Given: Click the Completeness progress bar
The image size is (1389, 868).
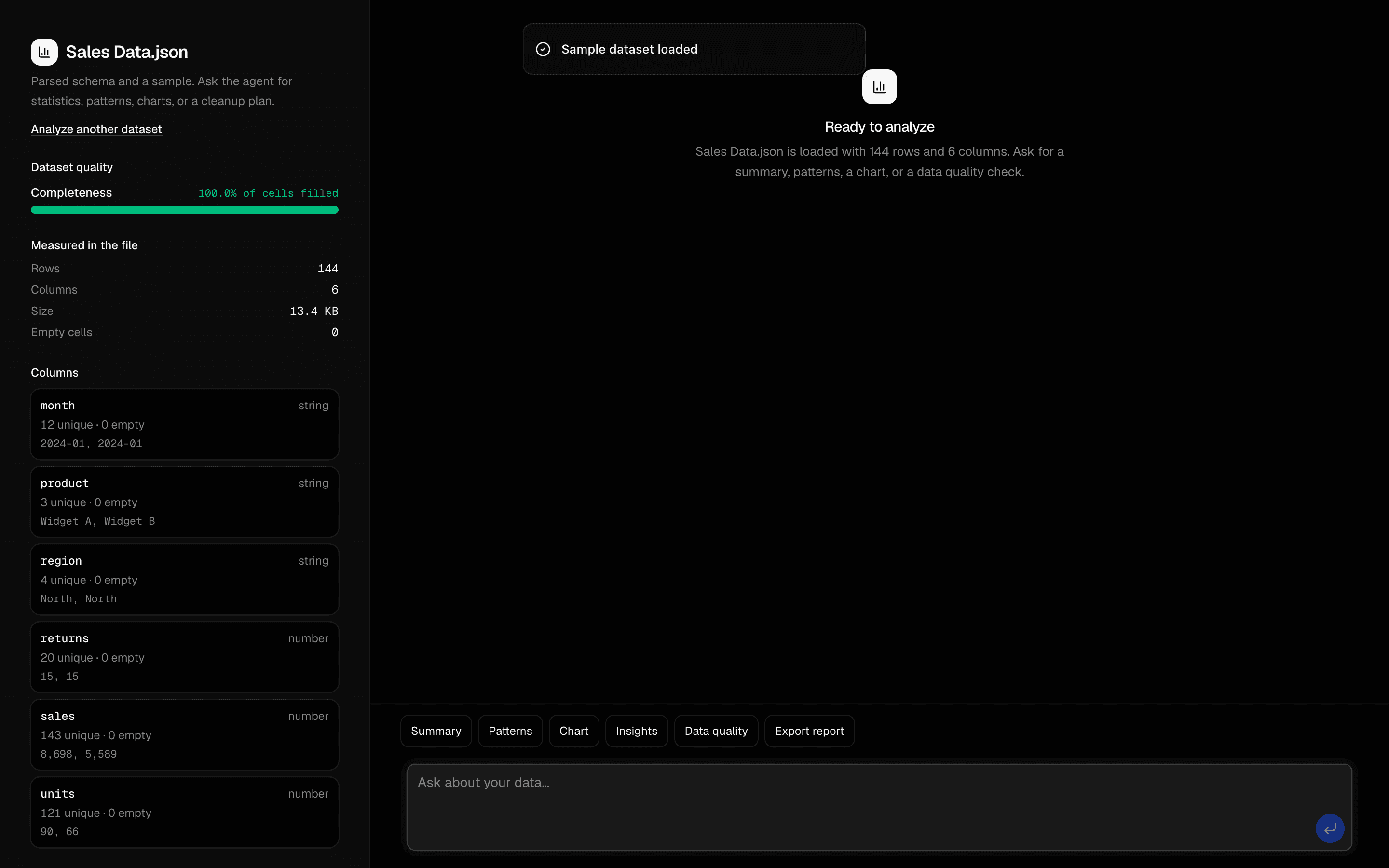Looking at the screenshot, I should pyautogui.click(x=185, y=210).
